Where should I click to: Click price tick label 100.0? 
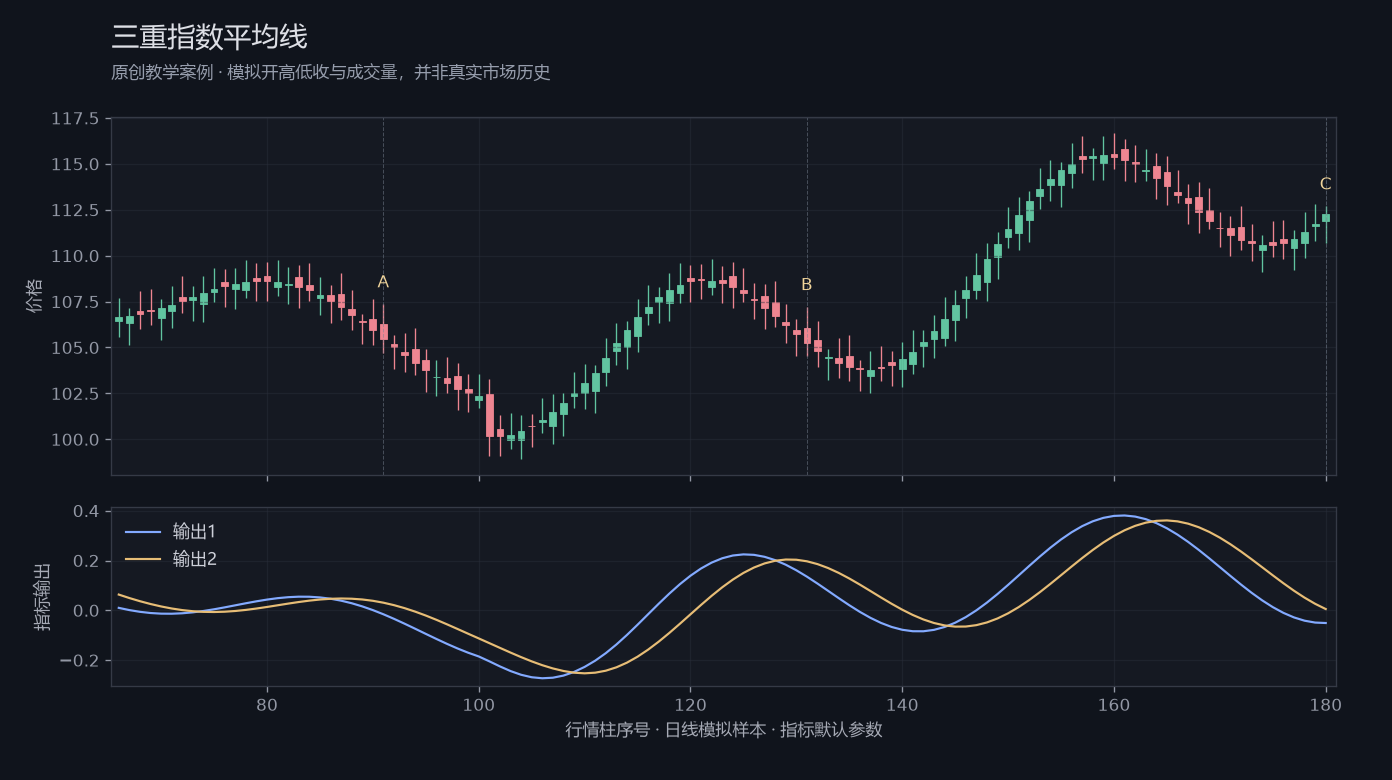click(x=75, y=440)
